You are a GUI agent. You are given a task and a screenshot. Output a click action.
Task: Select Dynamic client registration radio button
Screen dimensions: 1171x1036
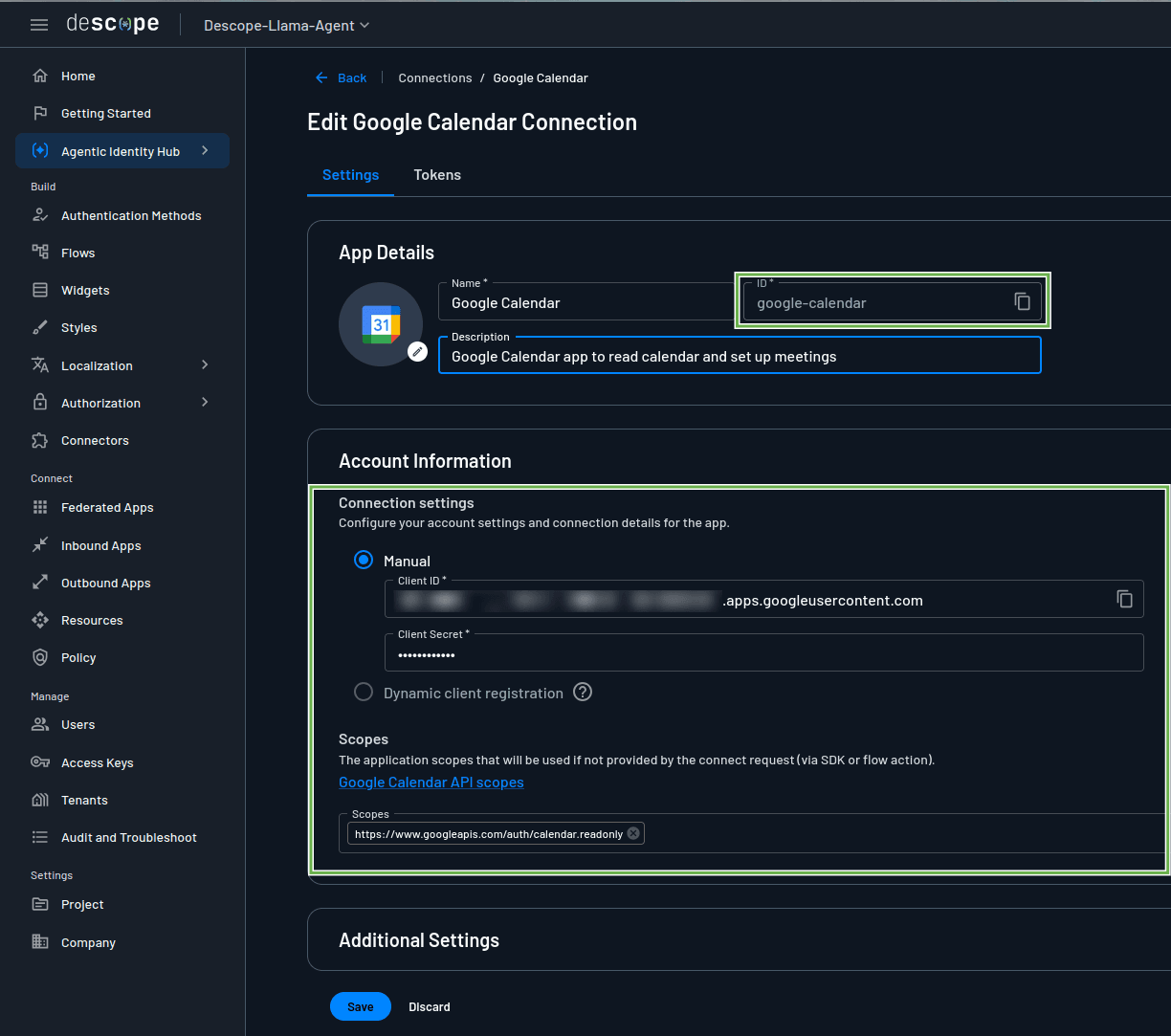click(x=364, y=693)
